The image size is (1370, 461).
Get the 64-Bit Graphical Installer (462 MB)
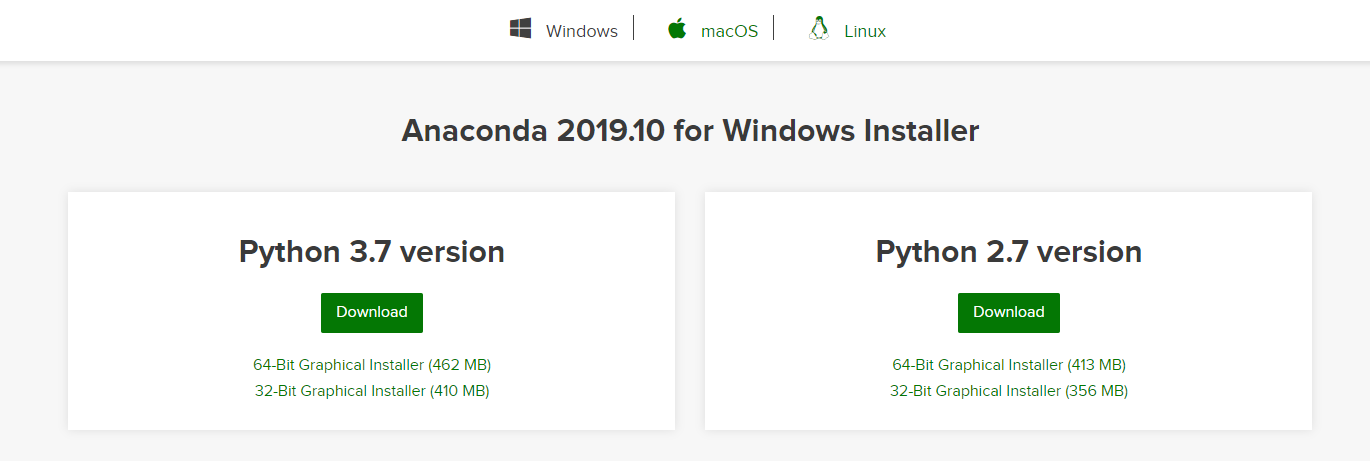372,365
